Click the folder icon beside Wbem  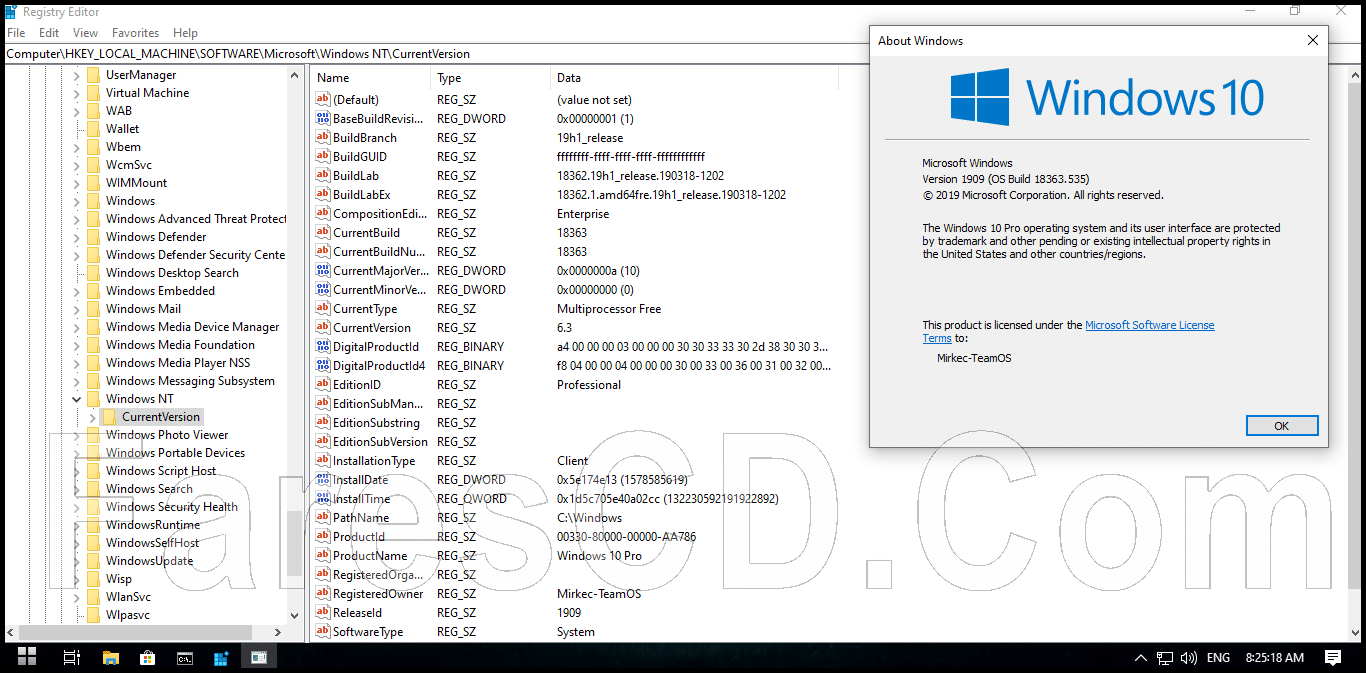tap(93, 147)
